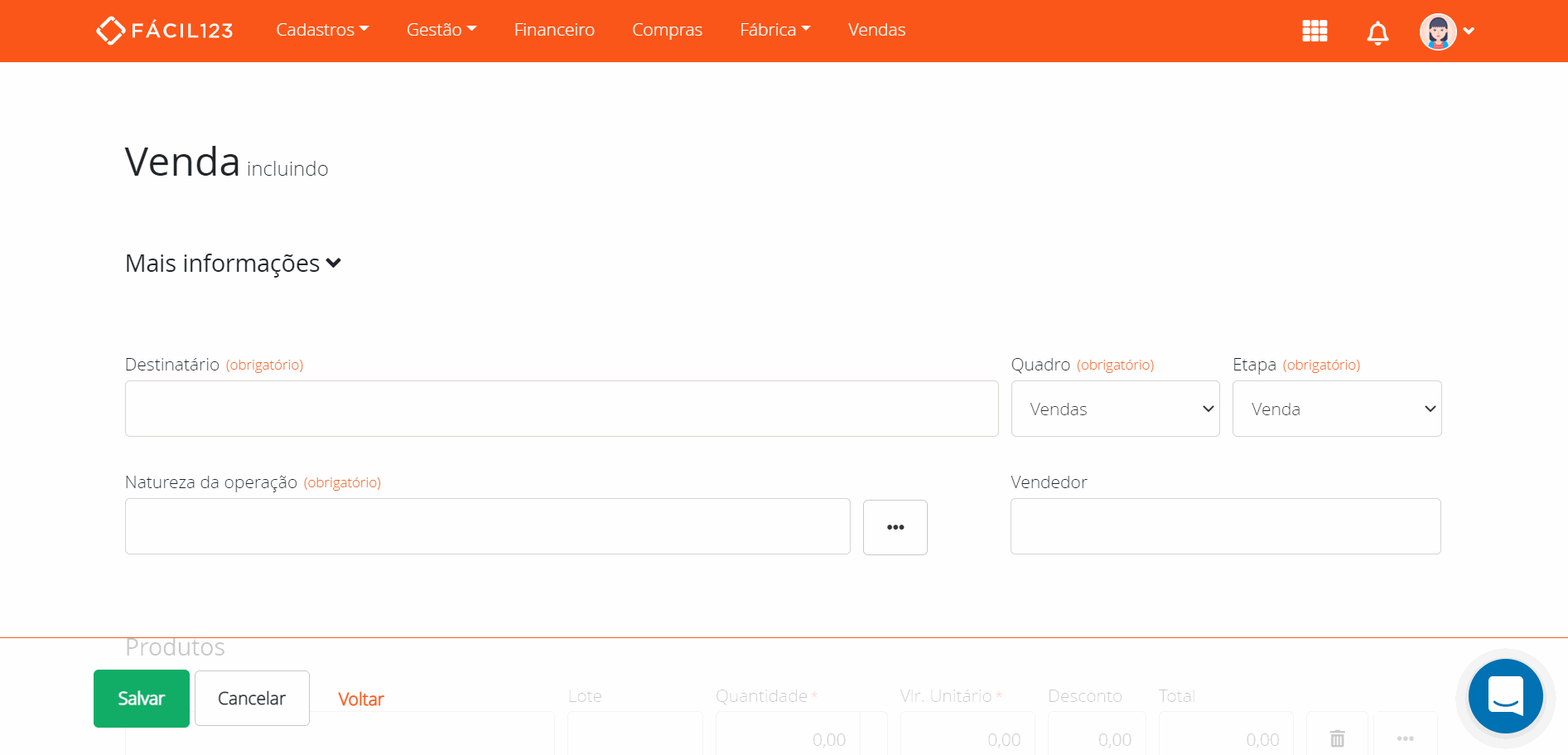The width and height of the screenshot is (1568, 755).
Task: Click into the Vendedor field
Action: (1225, 526)
